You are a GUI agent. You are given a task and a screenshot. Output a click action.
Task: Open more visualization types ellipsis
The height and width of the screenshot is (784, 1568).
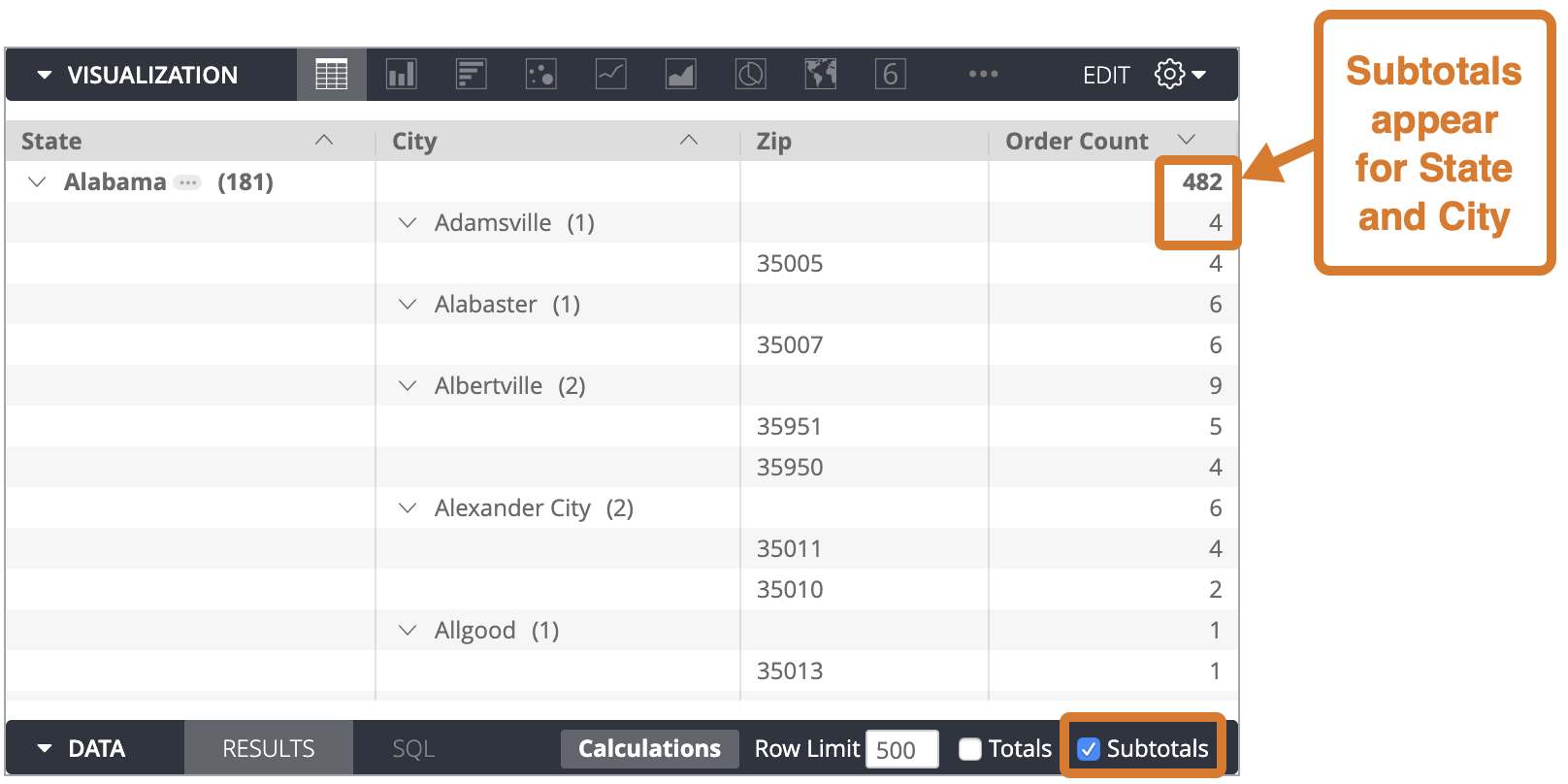click(x=983, y=75)
